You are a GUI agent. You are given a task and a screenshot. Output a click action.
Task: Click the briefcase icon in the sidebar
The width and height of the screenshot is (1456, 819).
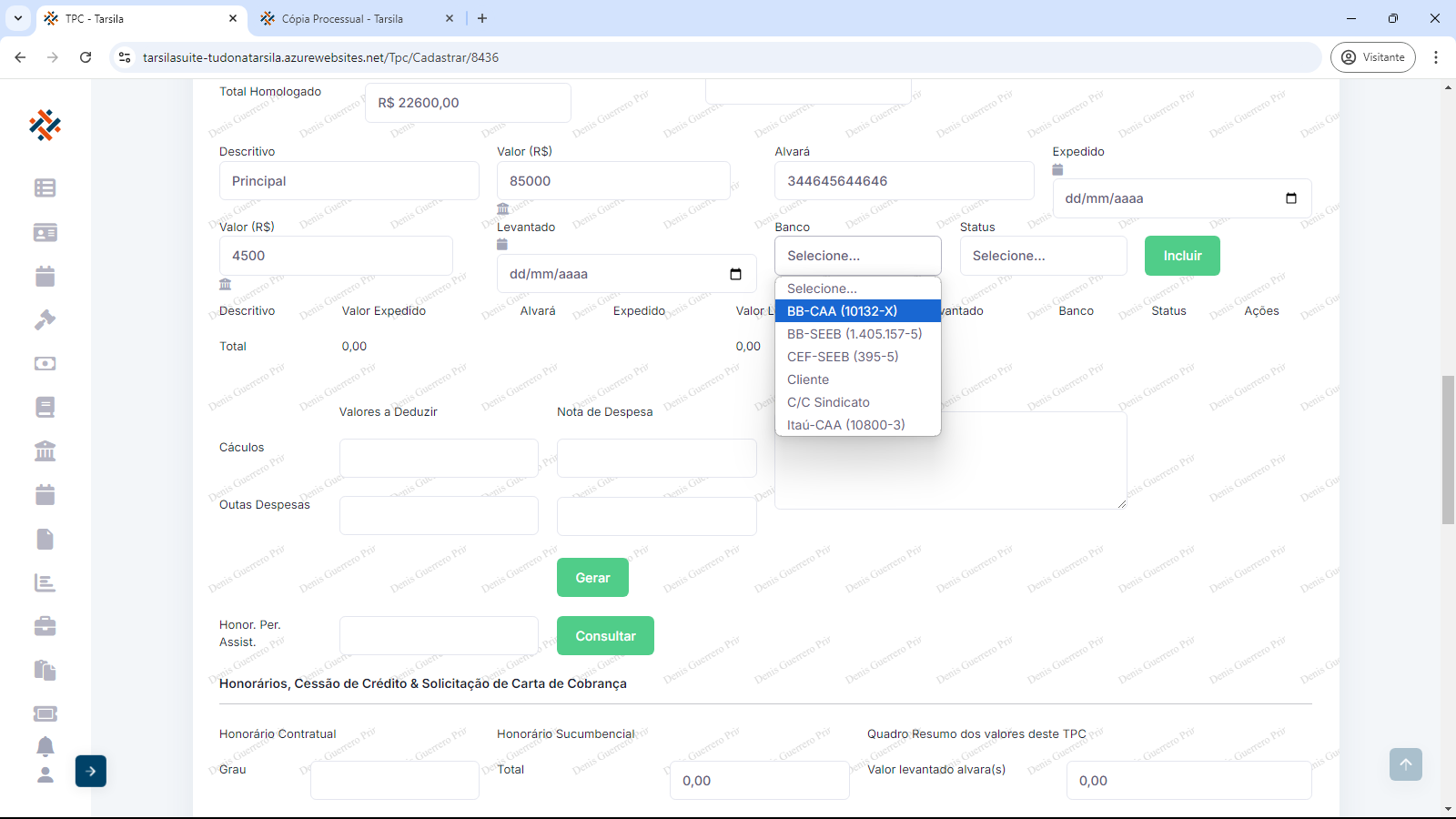45,626
